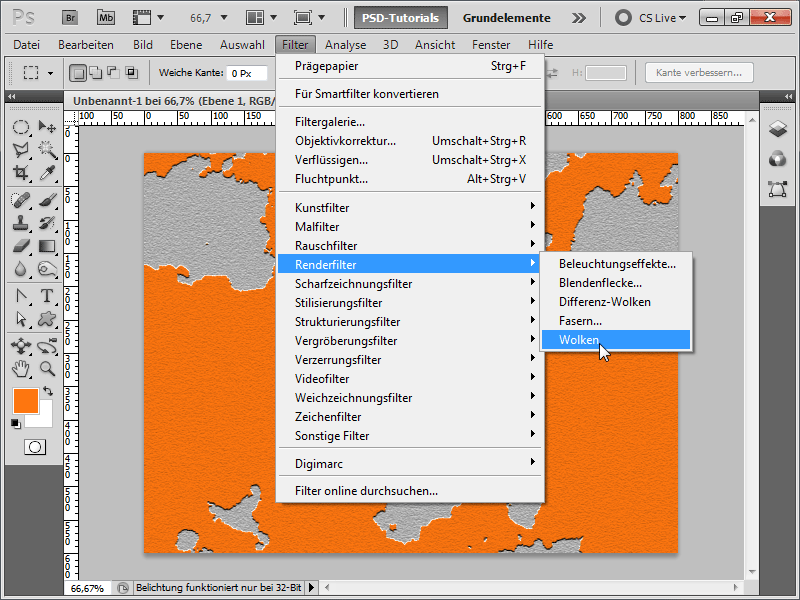Open the Verflüssigen... filter
Screen dimensions: 800x600
410,160
